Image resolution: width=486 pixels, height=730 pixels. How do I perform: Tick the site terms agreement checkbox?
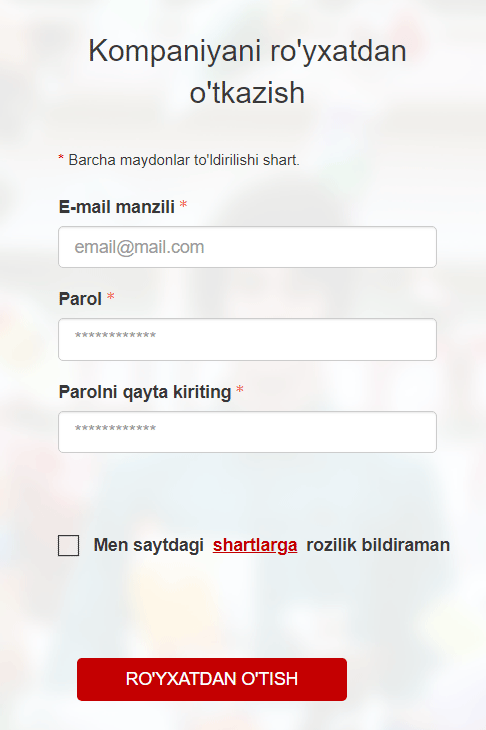pyautogui.click(x=68, y=545)
